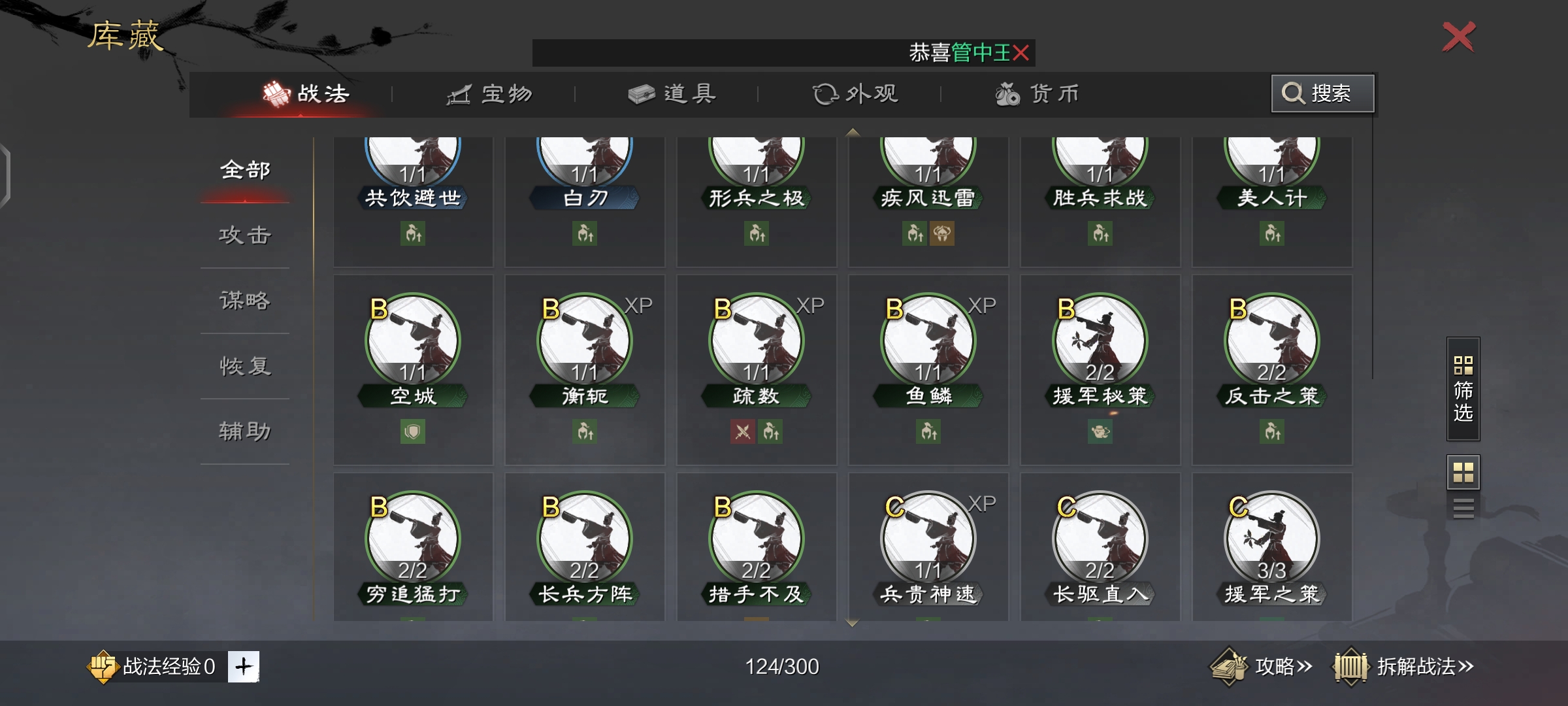Switch to the 货币 tab
The image size is (1568, 706).
(1037, 94)
